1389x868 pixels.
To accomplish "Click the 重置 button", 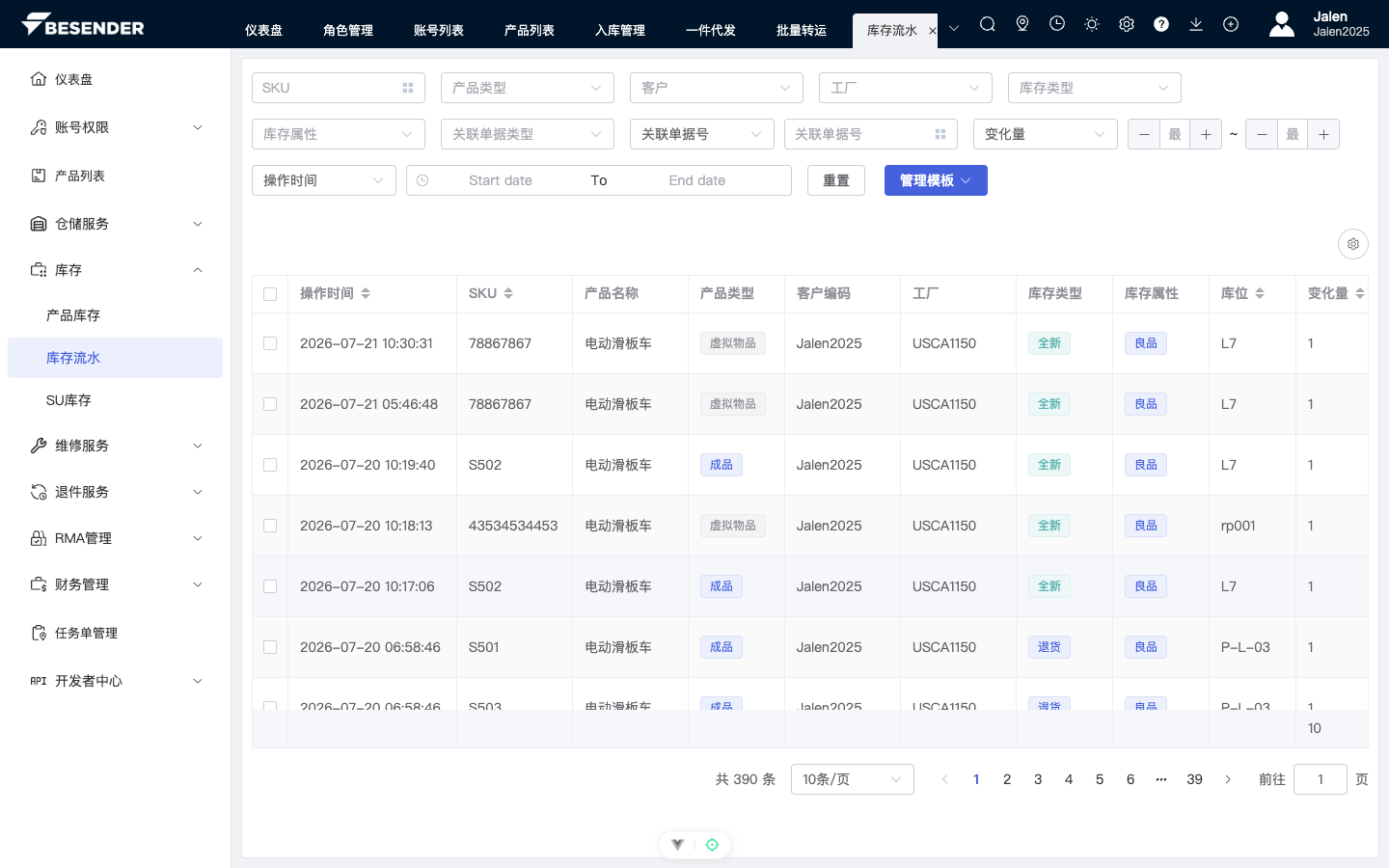I will (x=836, y=180).
